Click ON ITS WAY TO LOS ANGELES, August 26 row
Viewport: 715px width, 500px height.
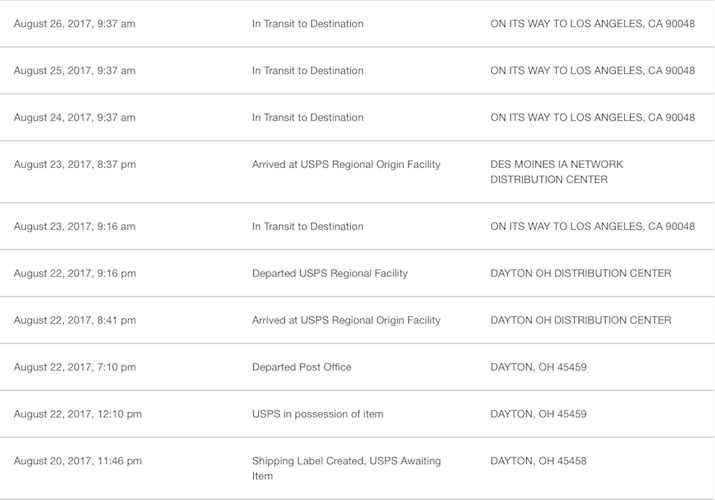point(592,23)
